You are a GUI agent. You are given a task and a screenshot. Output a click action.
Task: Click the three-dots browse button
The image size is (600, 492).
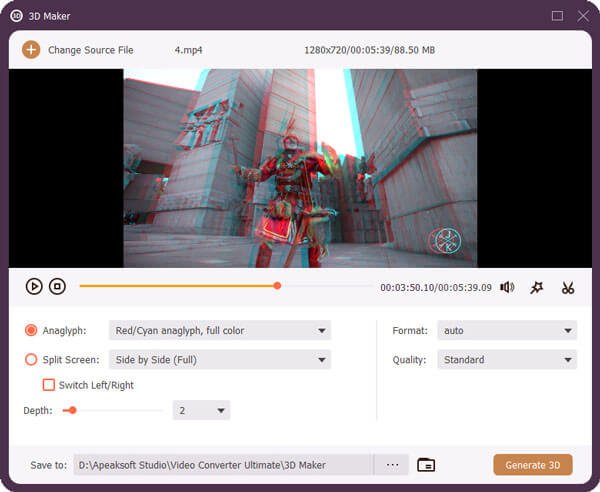click(392, 465)
